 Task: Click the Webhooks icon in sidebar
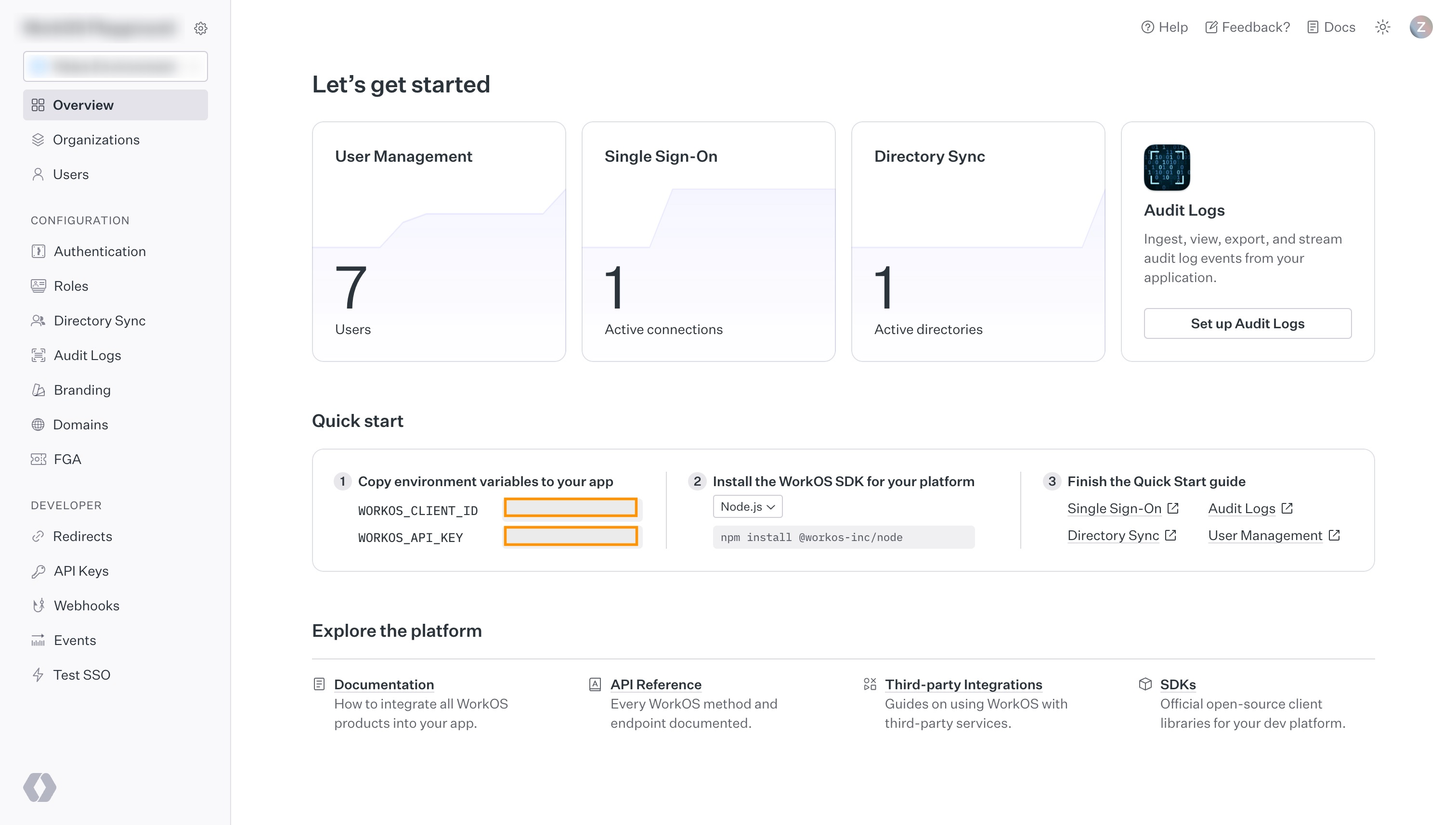click(38, 605)
